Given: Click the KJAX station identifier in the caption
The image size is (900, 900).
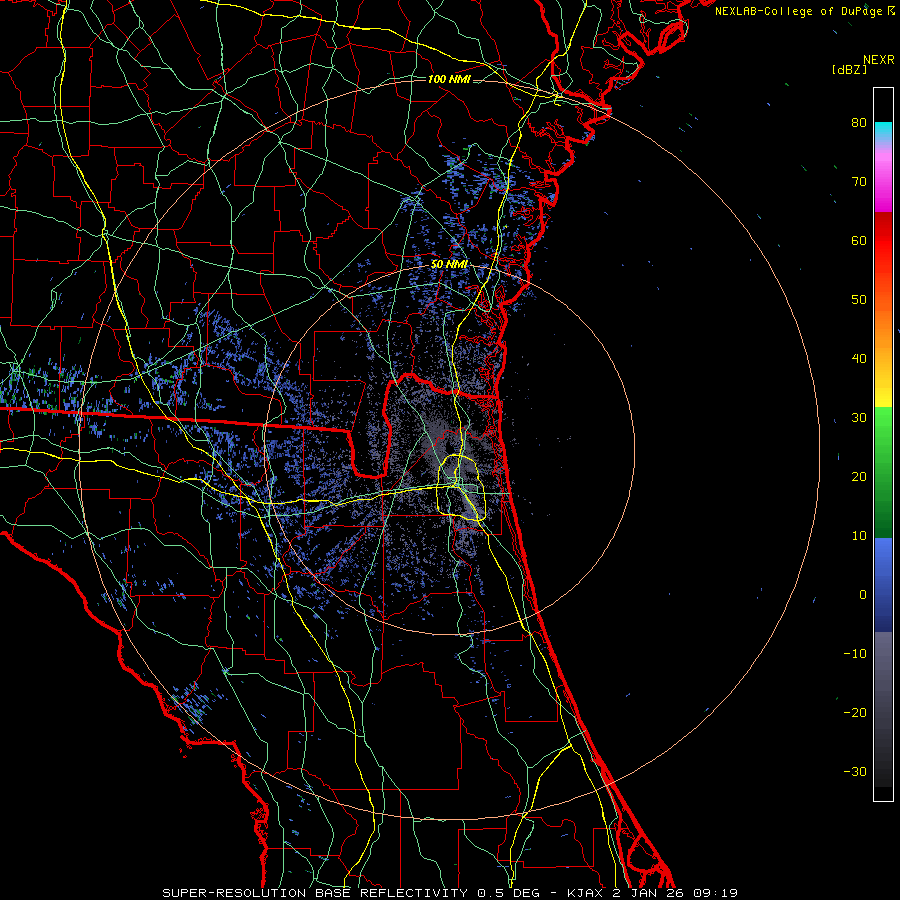Looking at the screenshot, I should [x=586, y=893].
